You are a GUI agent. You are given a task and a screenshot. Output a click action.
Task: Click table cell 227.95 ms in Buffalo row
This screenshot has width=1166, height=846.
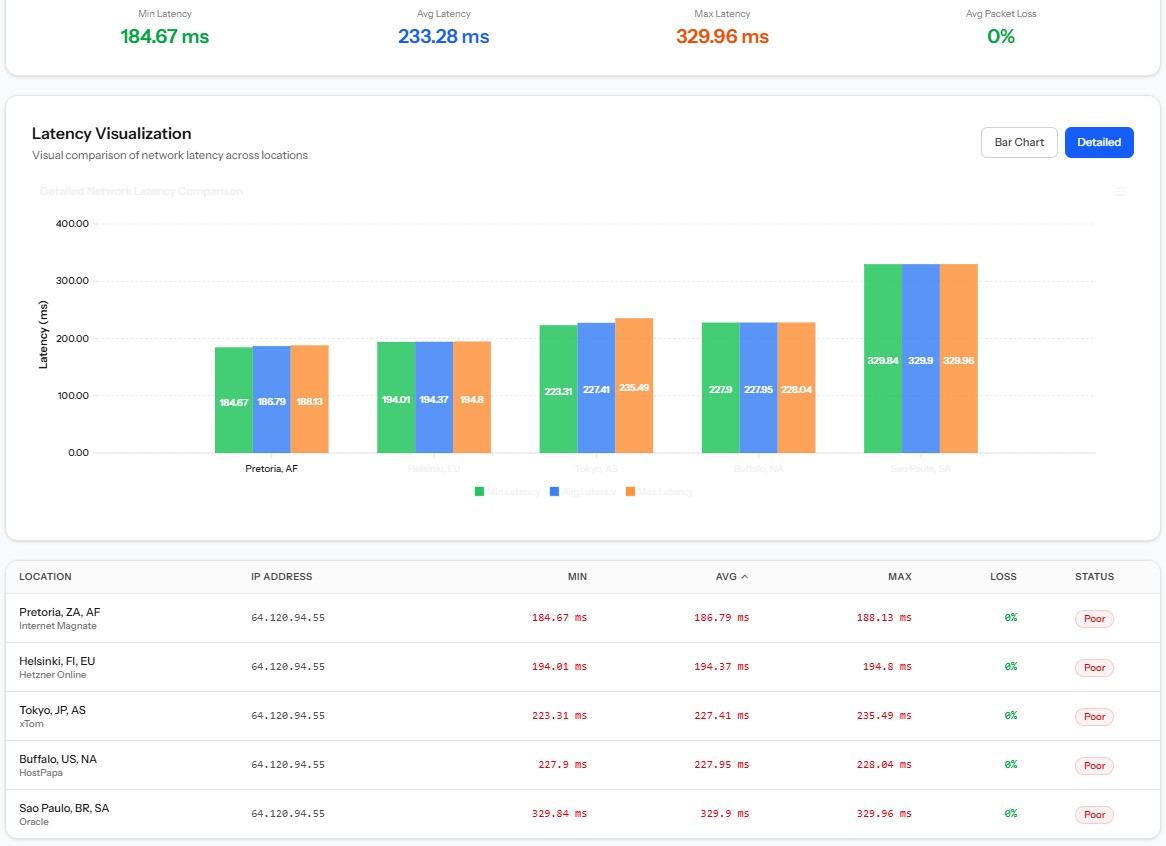721,766
